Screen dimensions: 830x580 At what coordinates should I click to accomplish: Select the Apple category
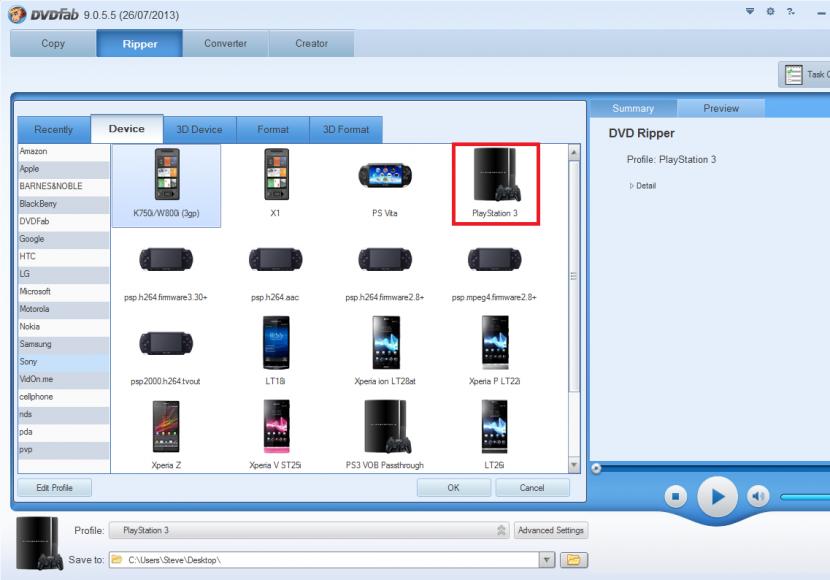point(64,169)
